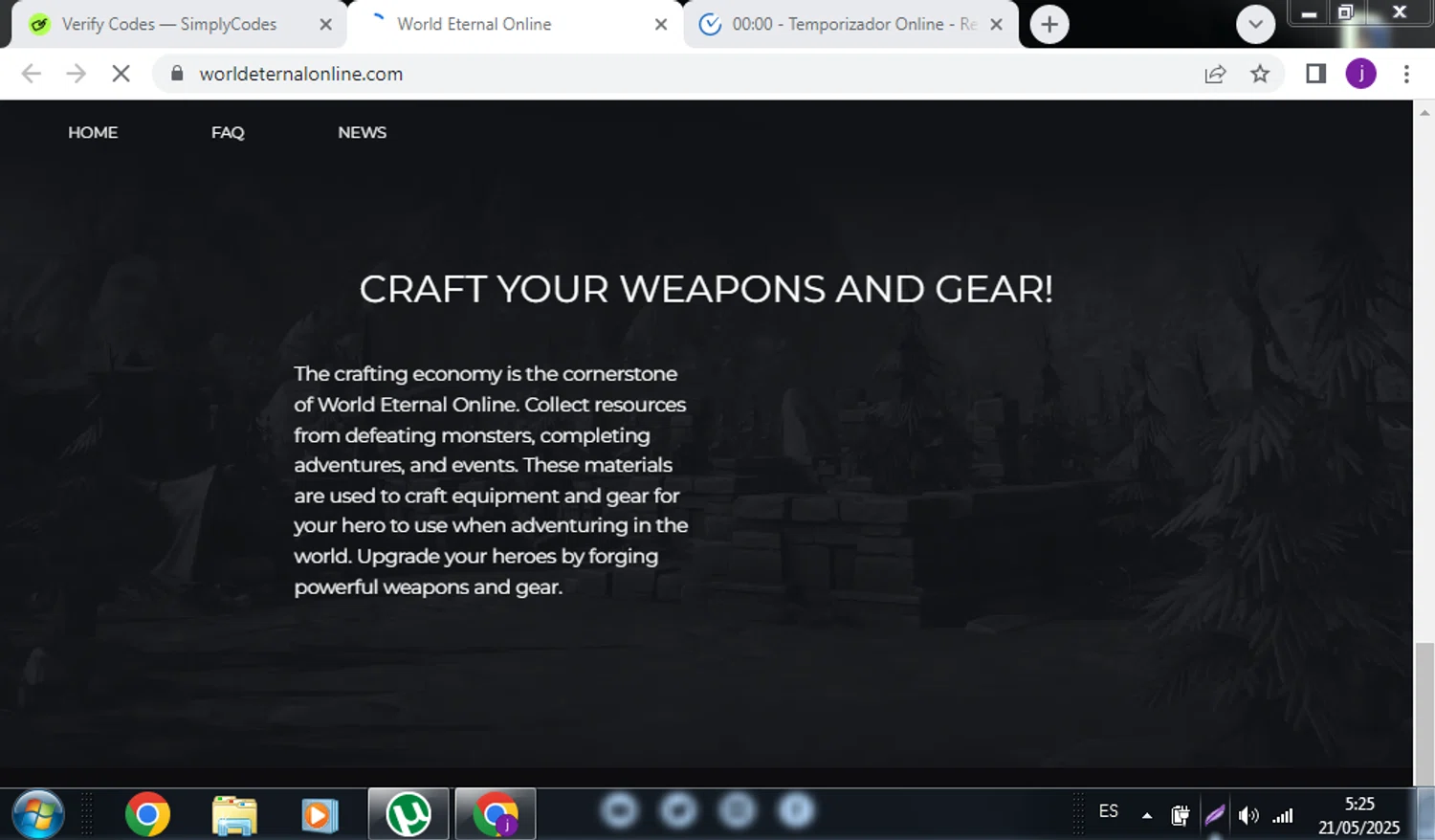Bookmark this page with the star icon

[x=1260, y=74]
